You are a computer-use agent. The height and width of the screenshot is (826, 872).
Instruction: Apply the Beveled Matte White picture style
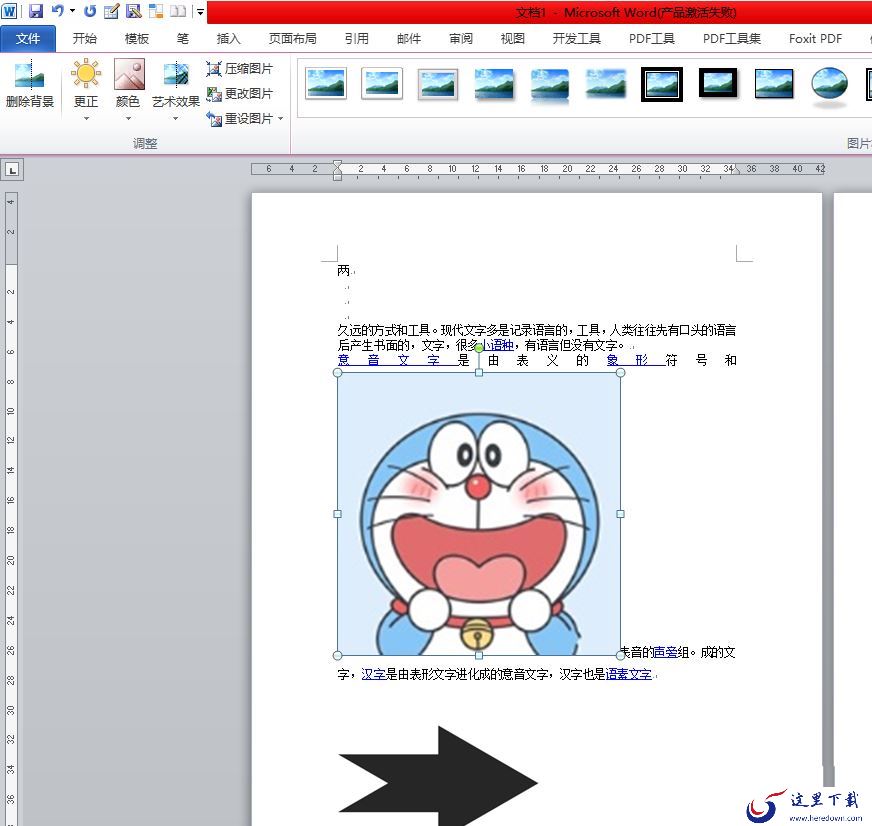coord(382,83)
